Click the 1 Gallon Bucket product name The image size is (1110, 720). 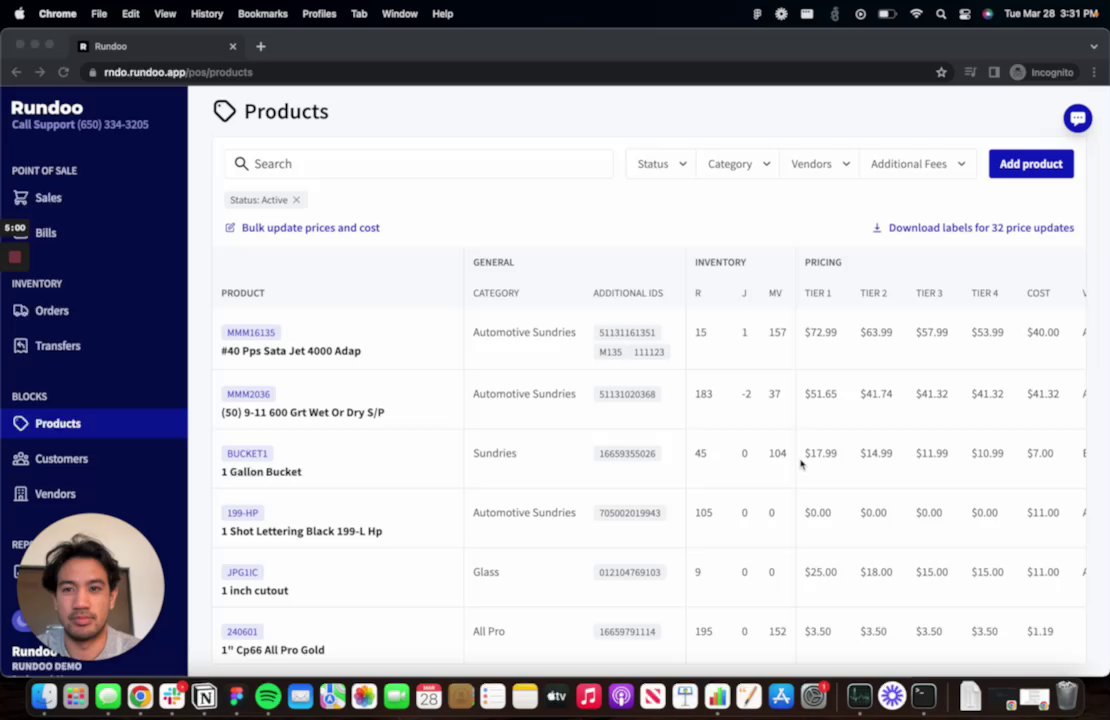click(261, 472)
